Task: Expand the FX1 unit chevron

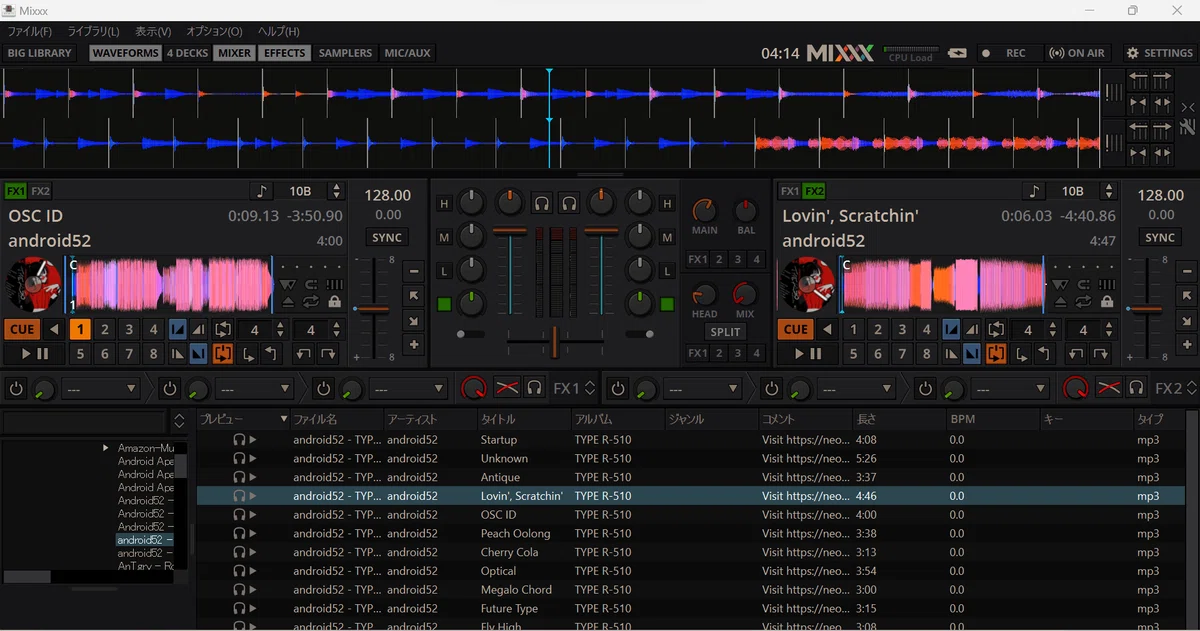Action: pyautogui.click(x=590, y=388)
